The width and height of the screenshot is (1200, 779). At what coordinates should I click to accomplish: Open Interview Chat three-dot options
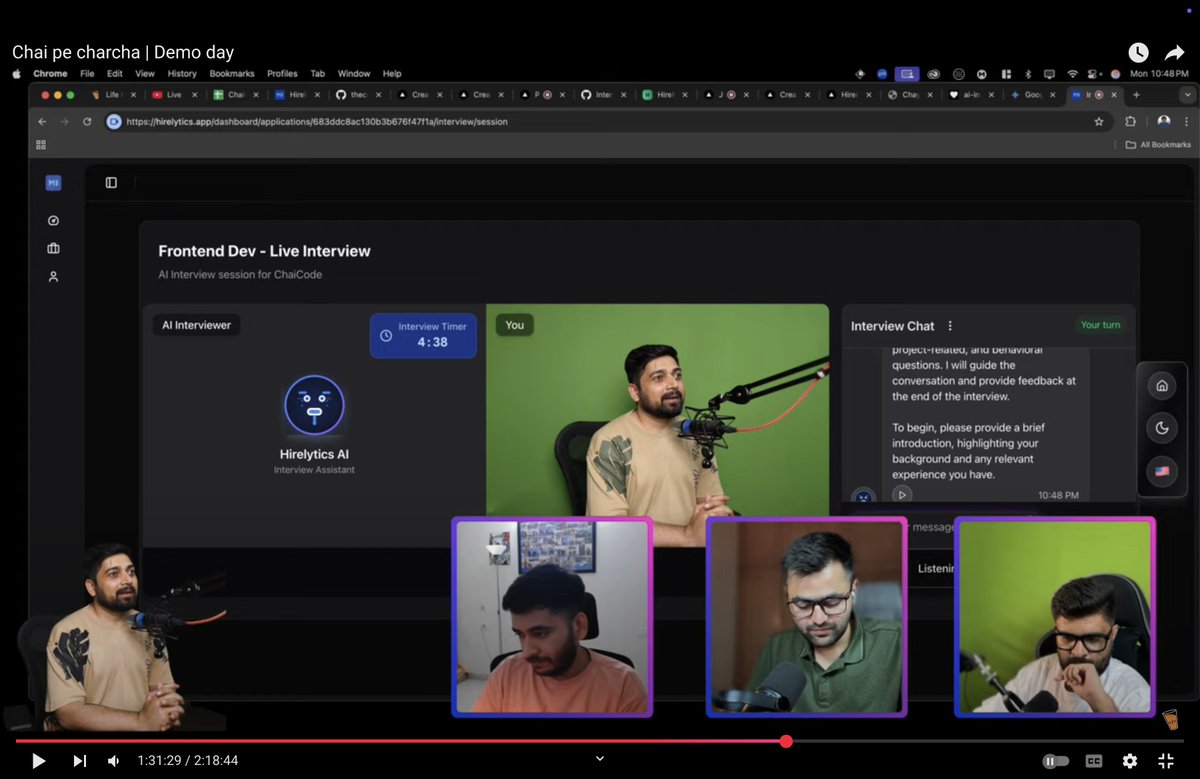point(950,326)
